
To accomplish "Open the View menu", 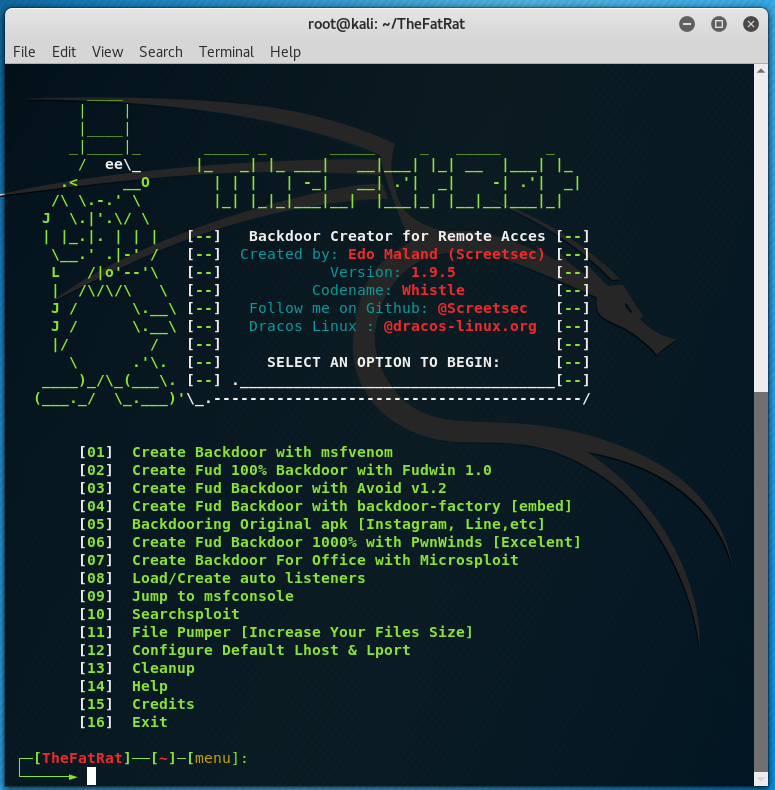I will tap(107, 52).
